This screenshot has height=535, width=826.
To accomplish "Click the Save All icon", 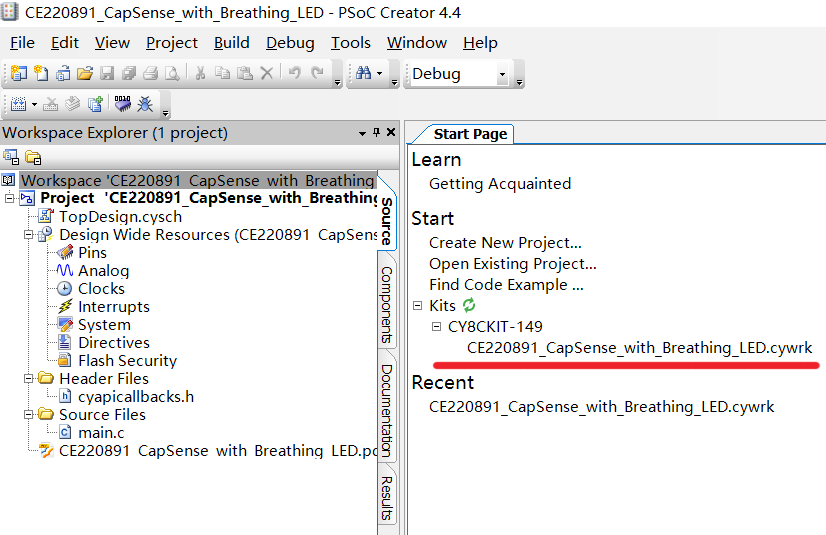I will click(129, 73).
